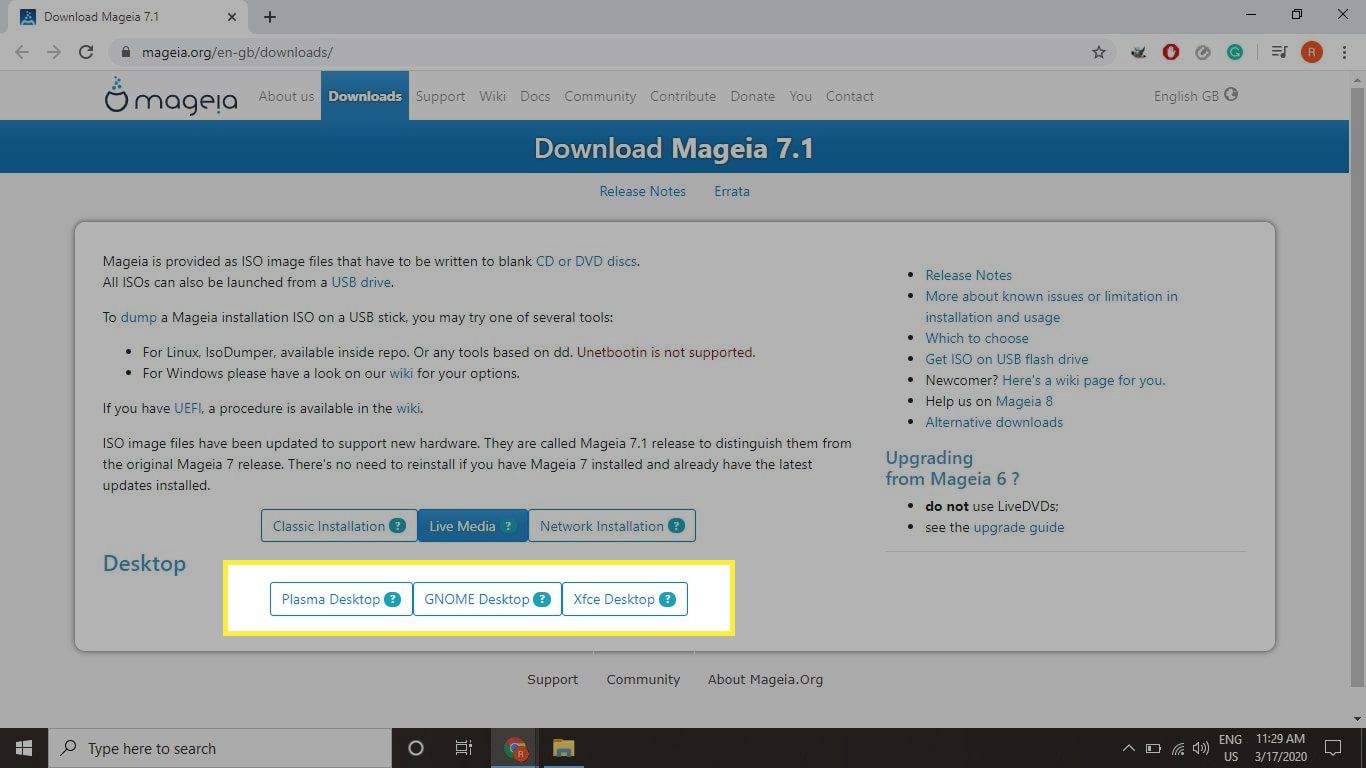Image resolution: width=1366 pixels, height=768 pixels.
Task: Click the volume tray icon
Action: (x=1201, y=748)
